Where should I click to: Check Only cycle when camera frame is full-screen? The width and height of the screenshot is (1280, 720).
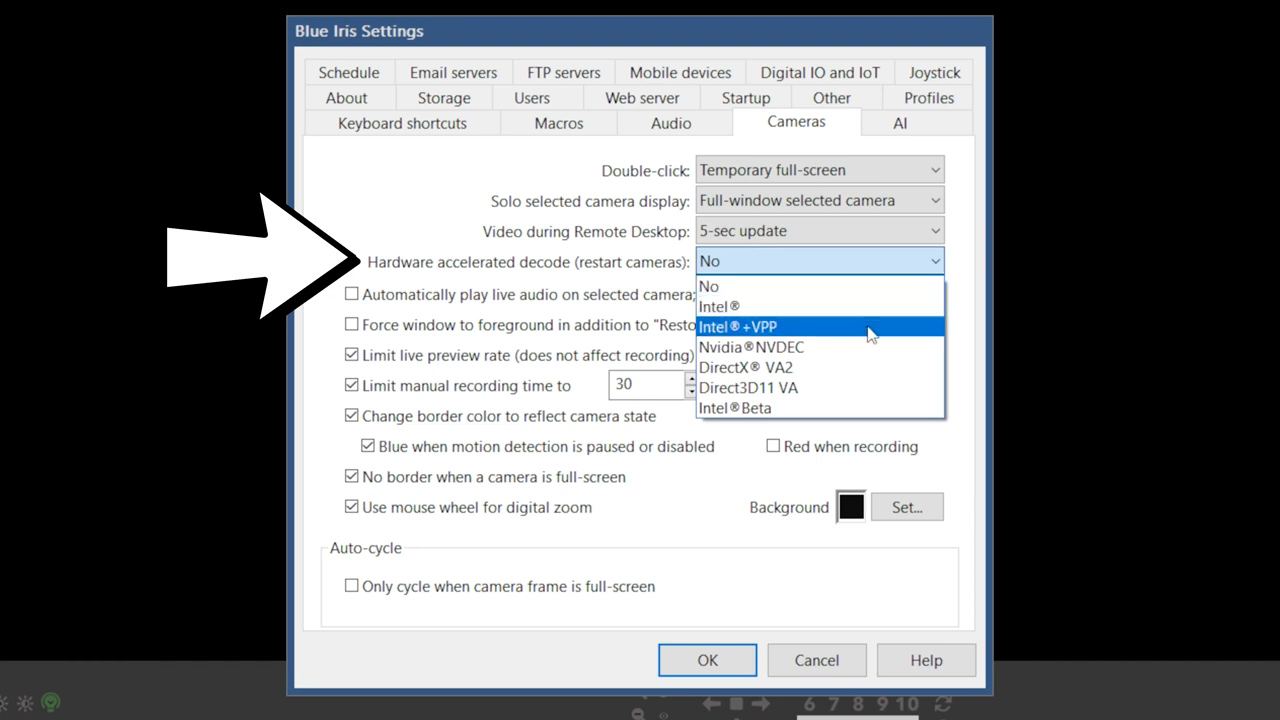352,586
